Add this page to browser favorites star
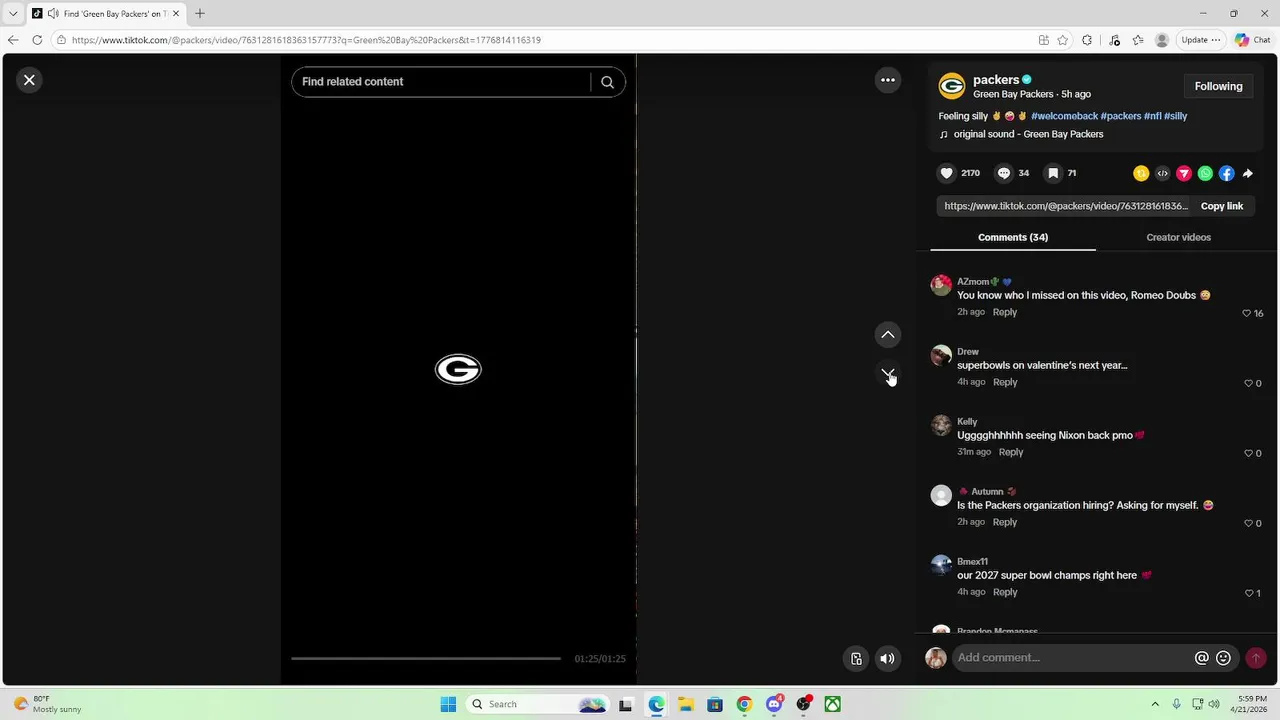Screen dimensions: 1280x720 pos(1063,40)
